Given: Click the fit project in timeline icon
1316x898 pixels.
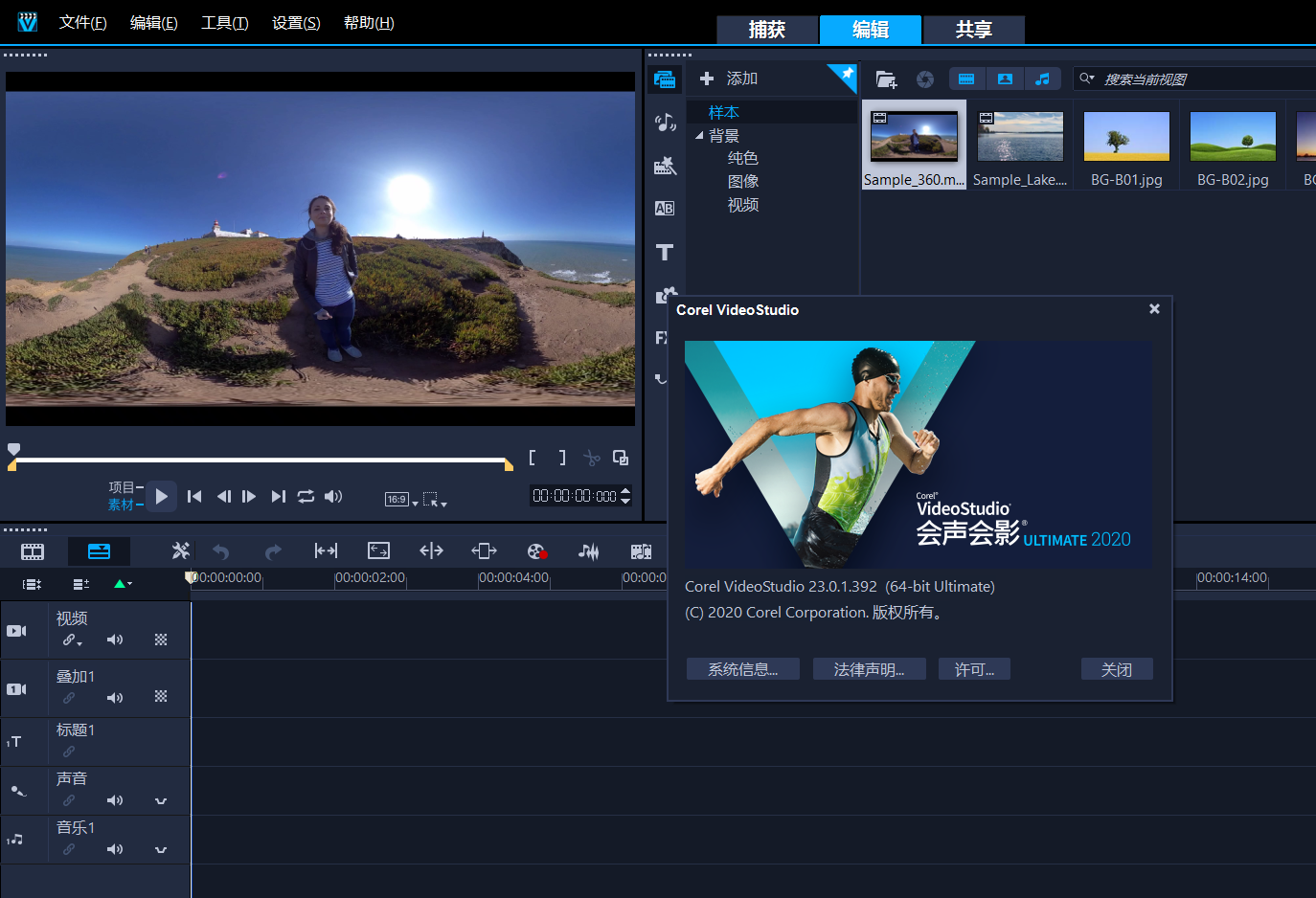Looking at the screenshot, I should (326, 550).
